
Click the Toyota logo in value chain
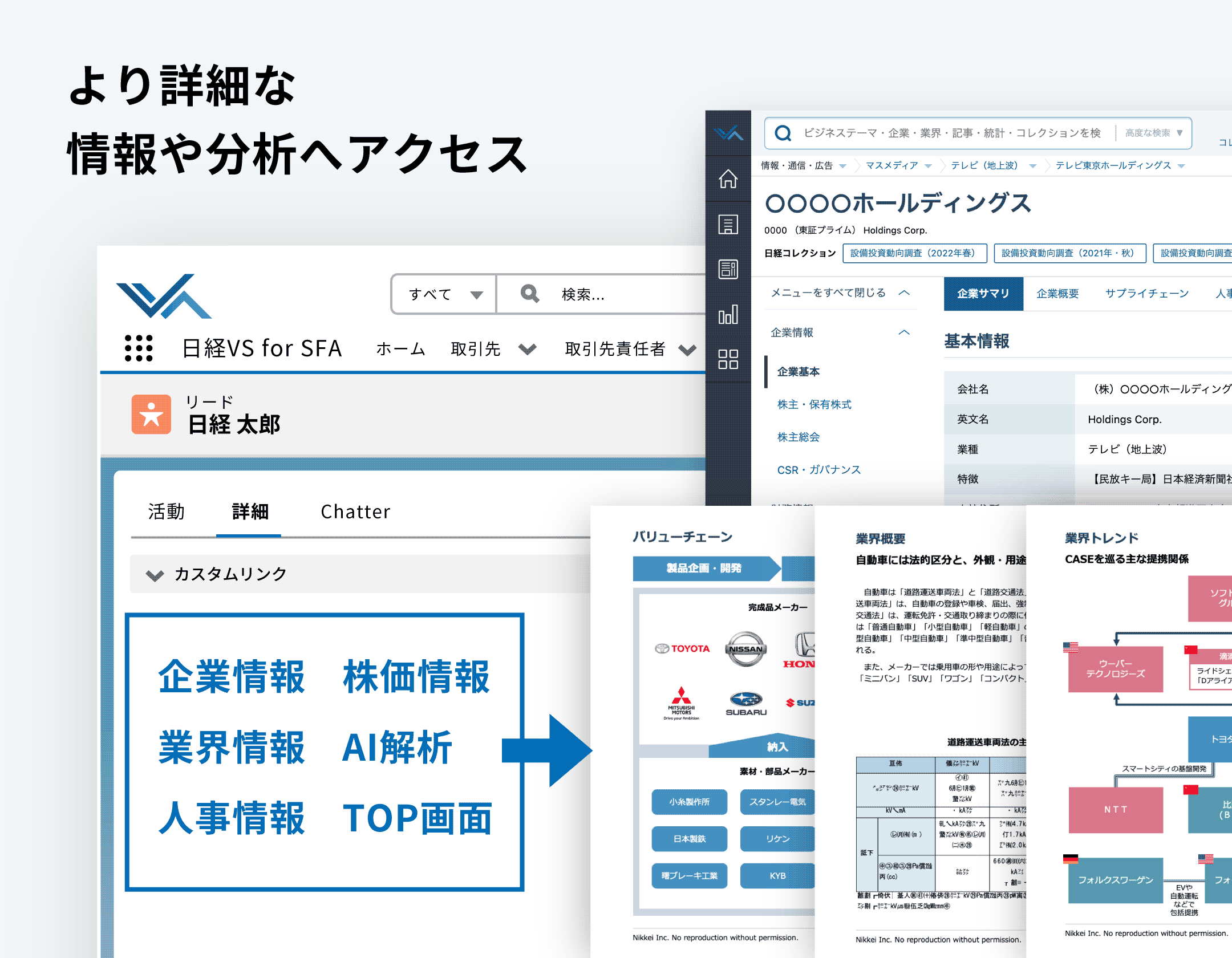(682, 649)
